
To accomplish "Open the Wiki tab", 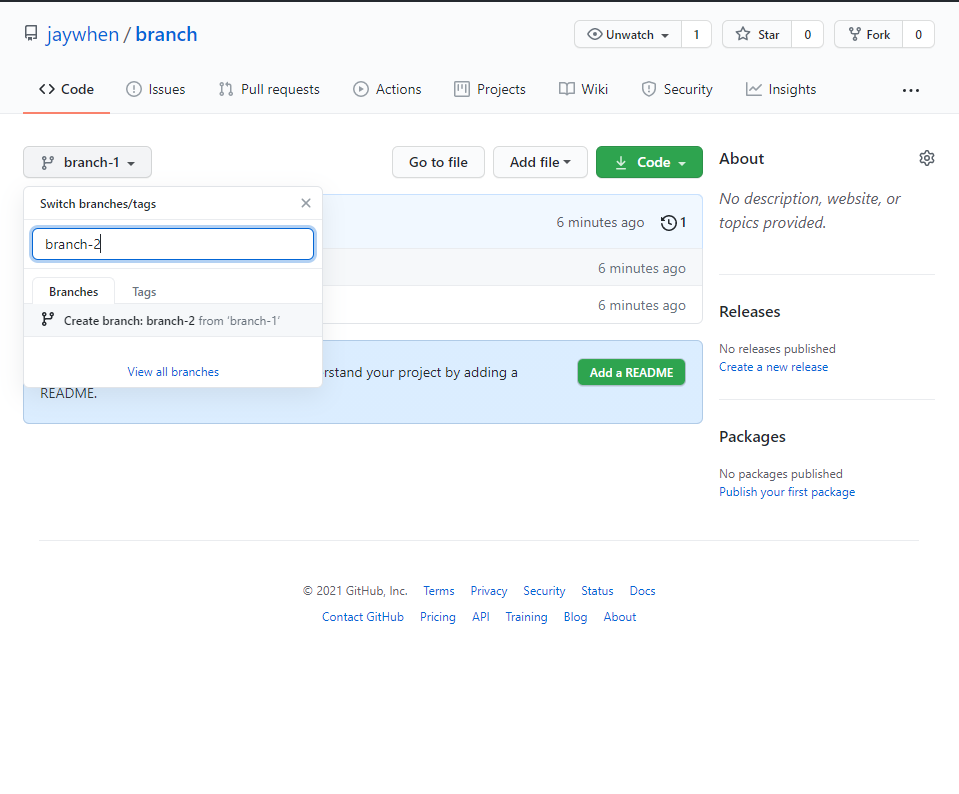I will tap(583, 89).
